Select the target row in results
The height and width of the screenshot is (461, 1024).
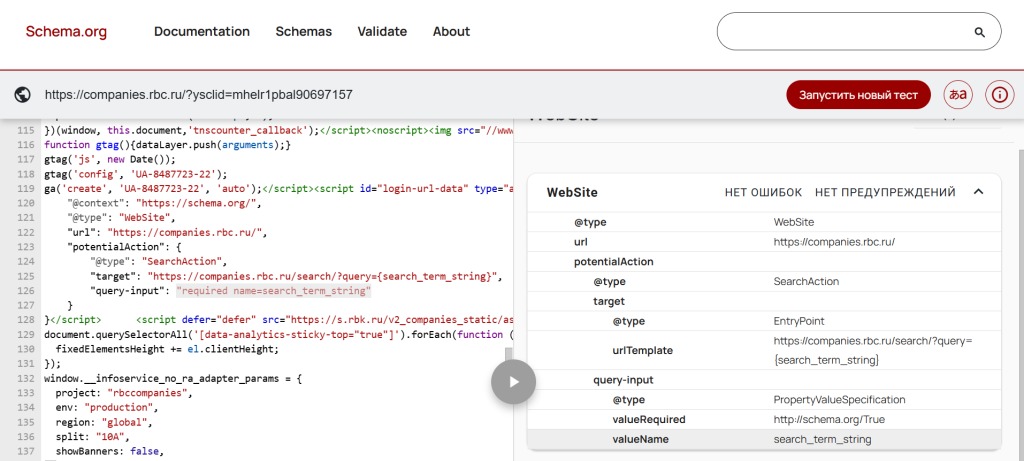[x=764, y=301]
